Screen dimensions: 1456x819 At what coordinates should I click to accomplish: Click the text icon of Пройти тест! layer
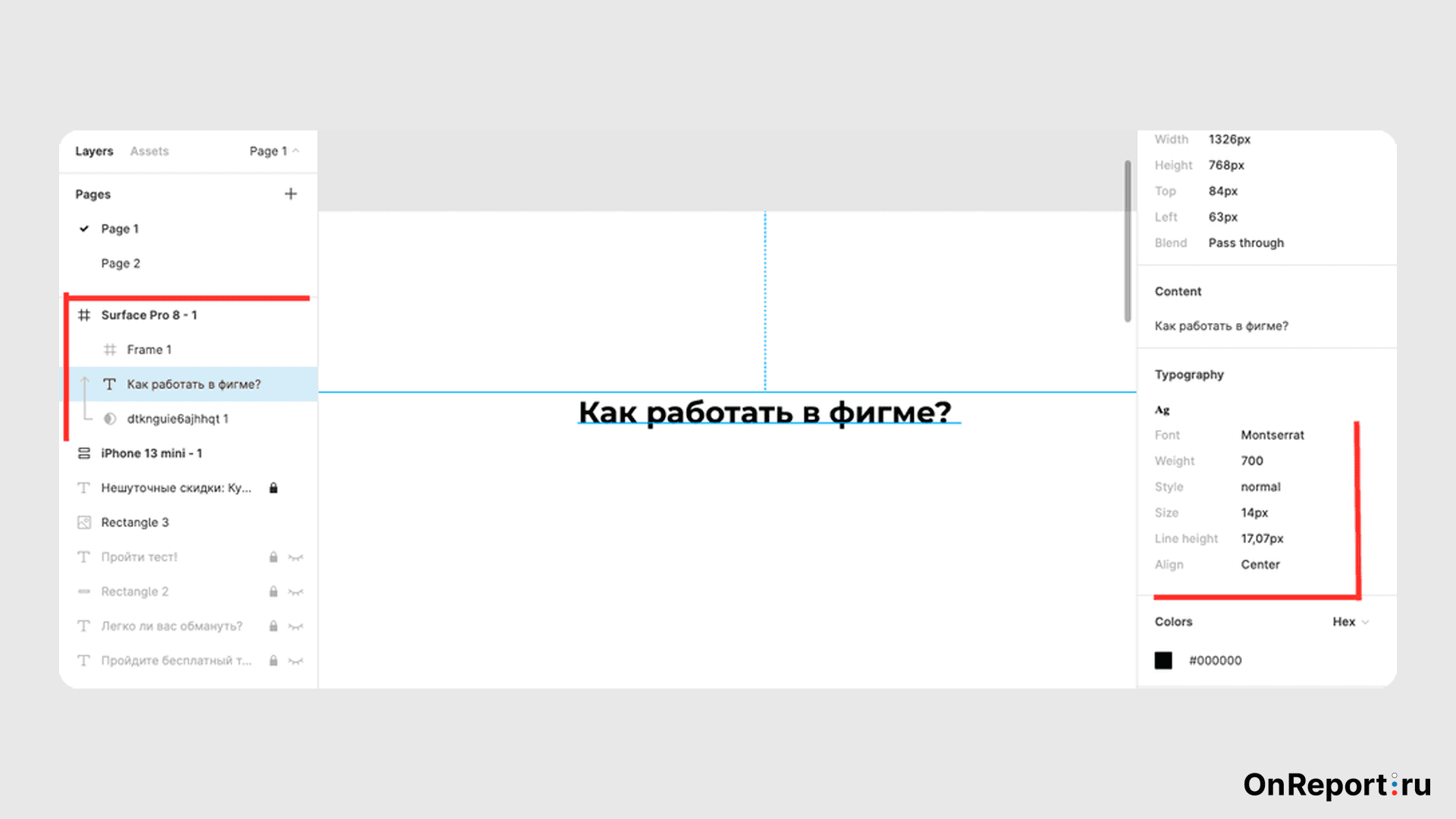click(x=84, y=557)
